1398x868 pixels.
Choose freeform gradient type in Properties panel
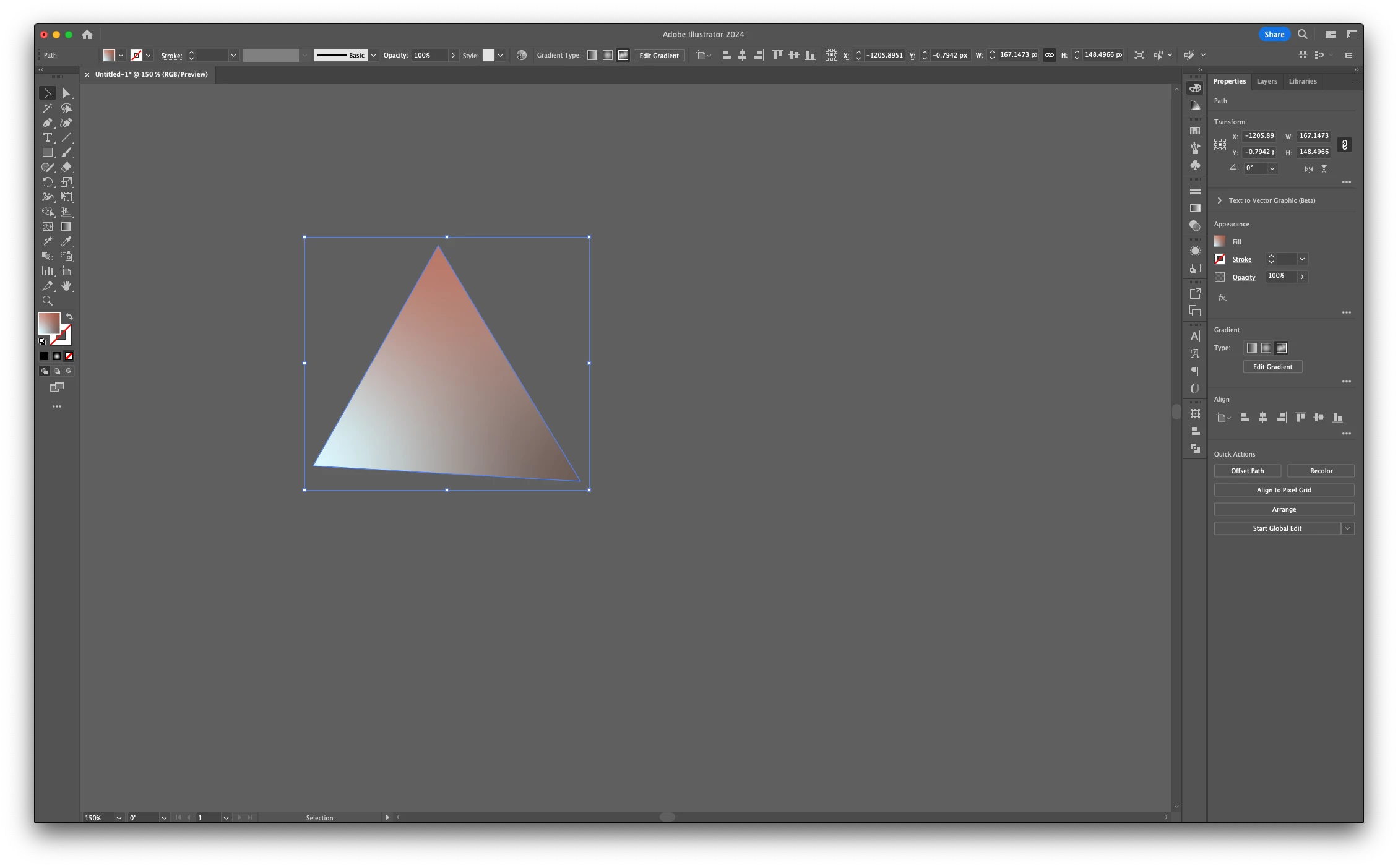click(x=1282, y=348)
